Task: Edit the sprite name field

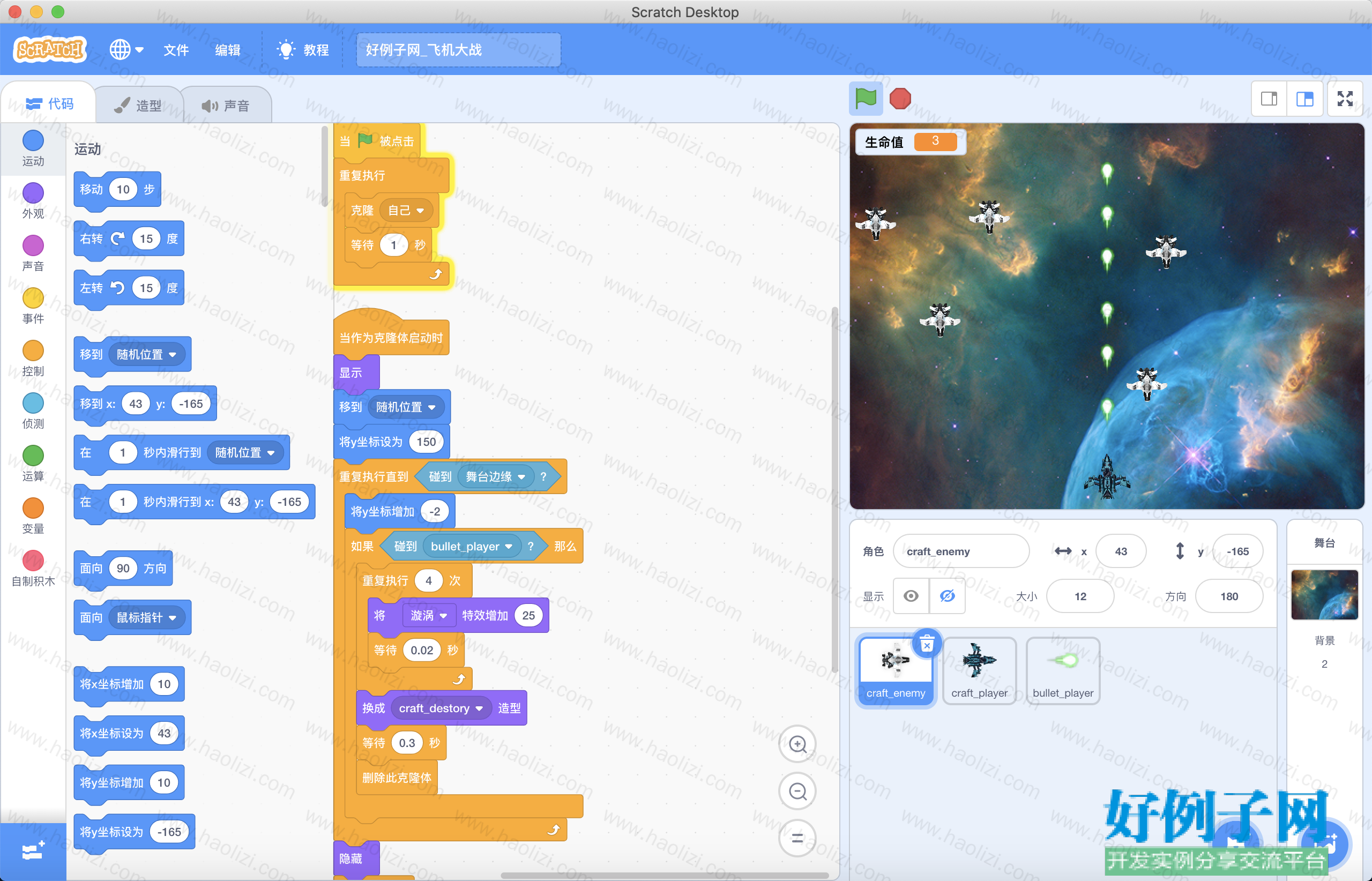Action: [960, 551]
